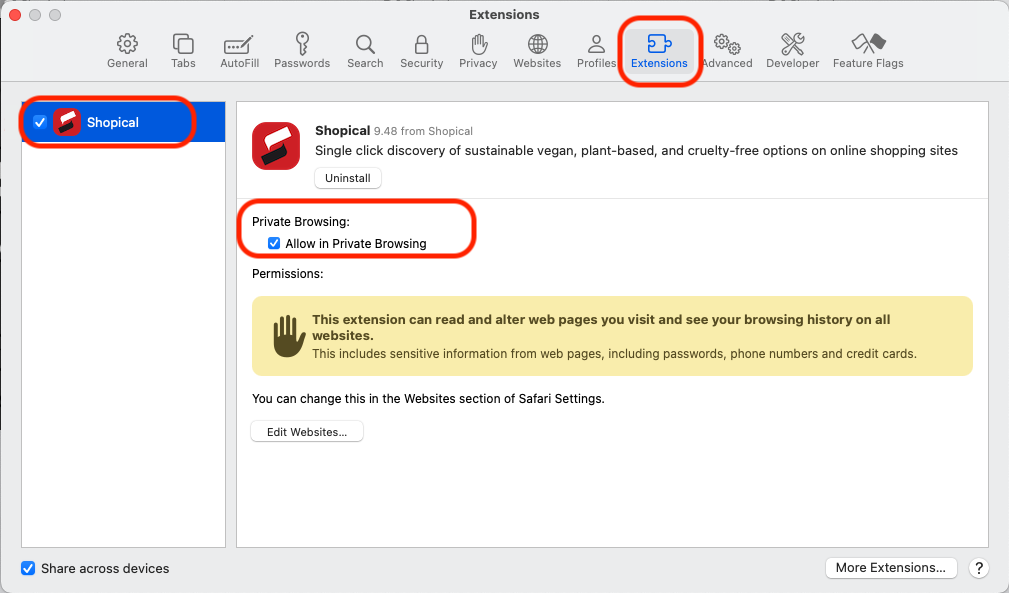Select the Shopical row icon in the extension list
The image size is (1009, 593).
point(67,122)
